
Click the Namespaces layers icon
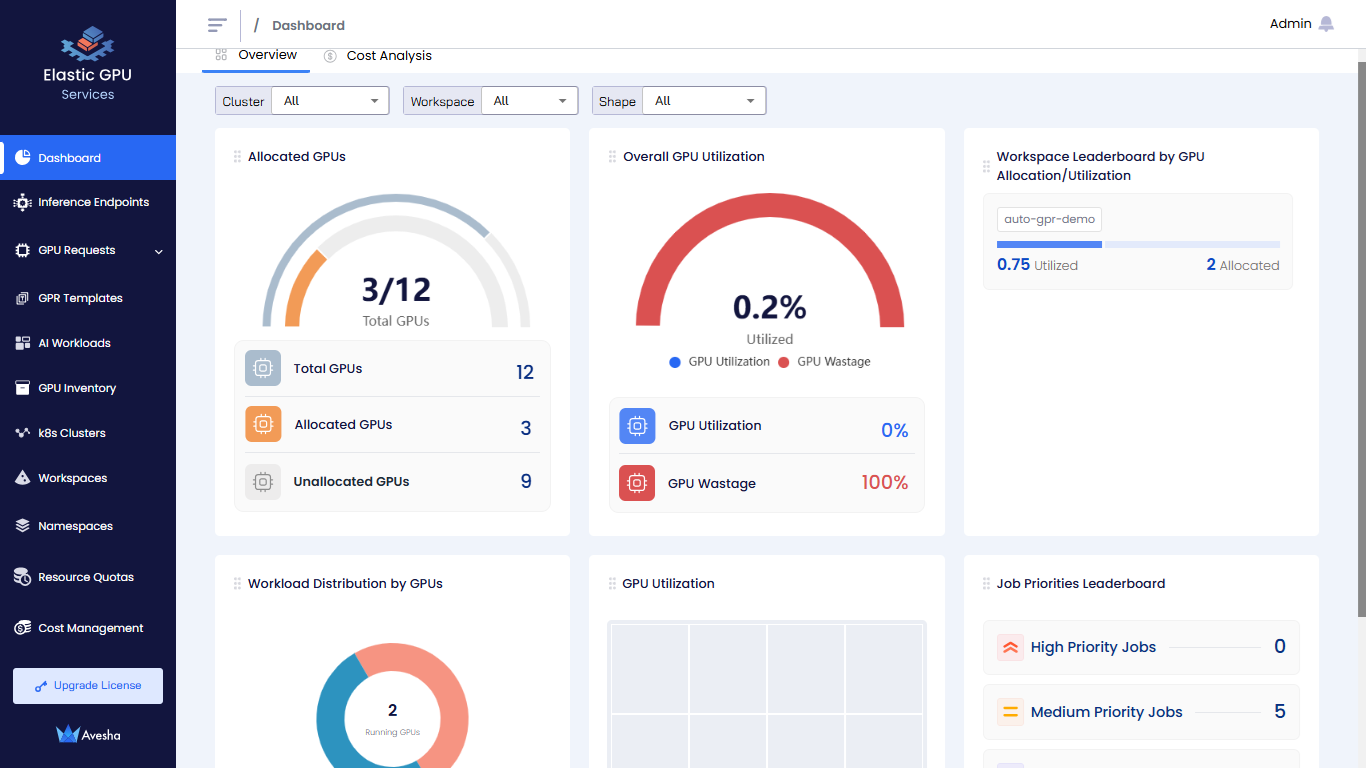tap(22, 526)
